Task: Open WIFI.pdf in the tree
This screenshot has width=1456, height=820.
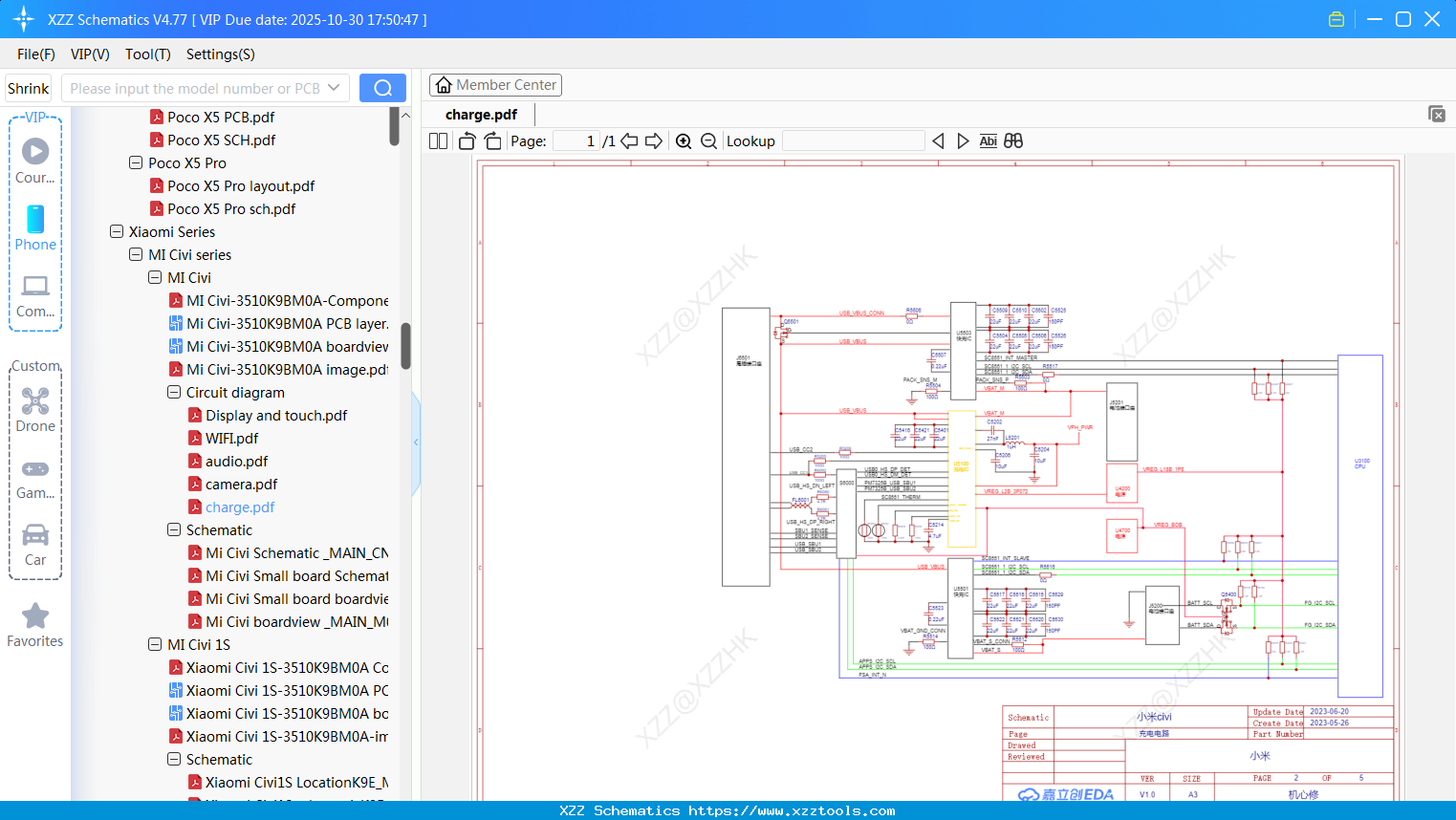Action: [232, 439]
